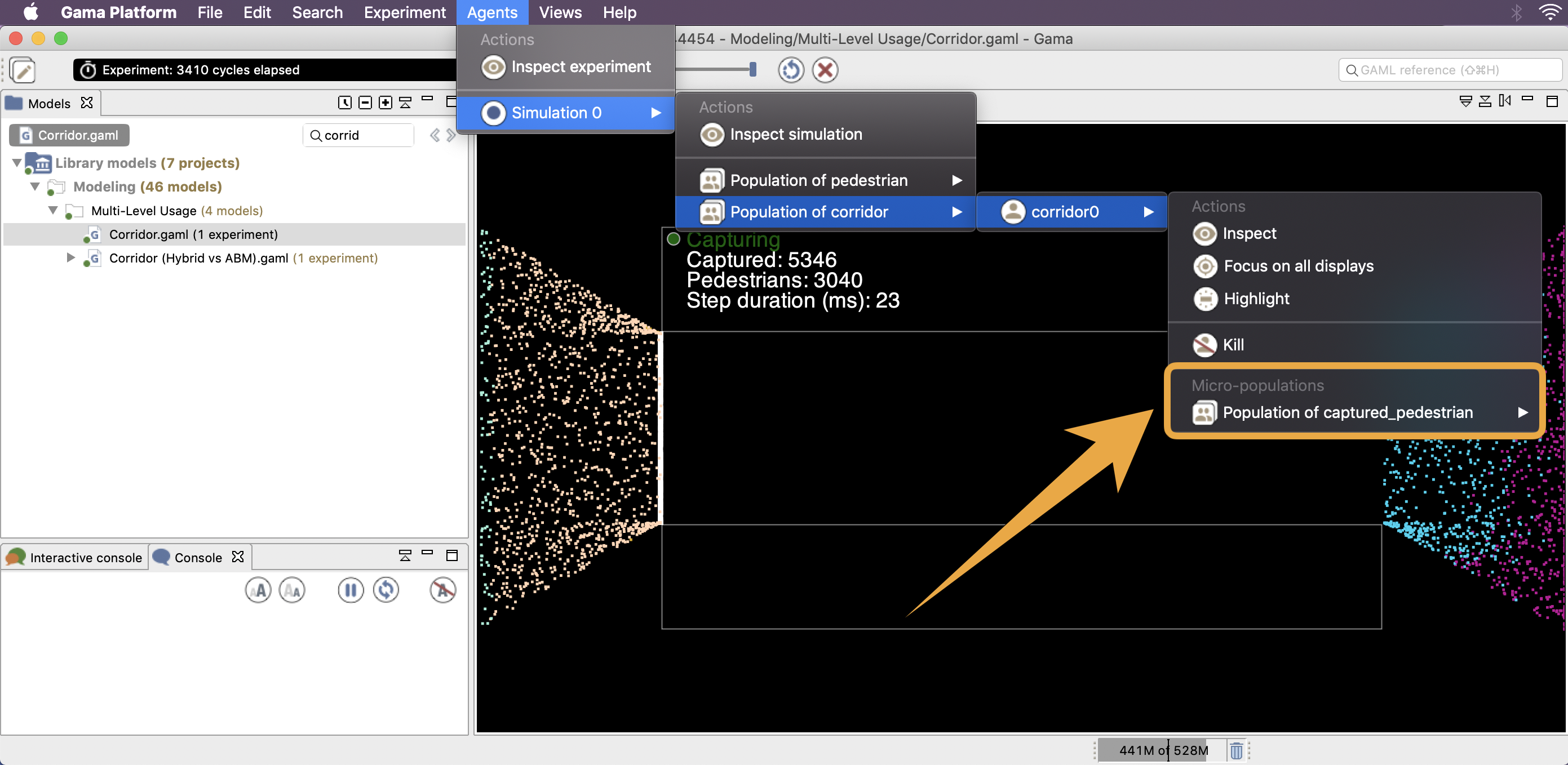
Task: Collapse all models tree icon
Action: tap(365, 102)
